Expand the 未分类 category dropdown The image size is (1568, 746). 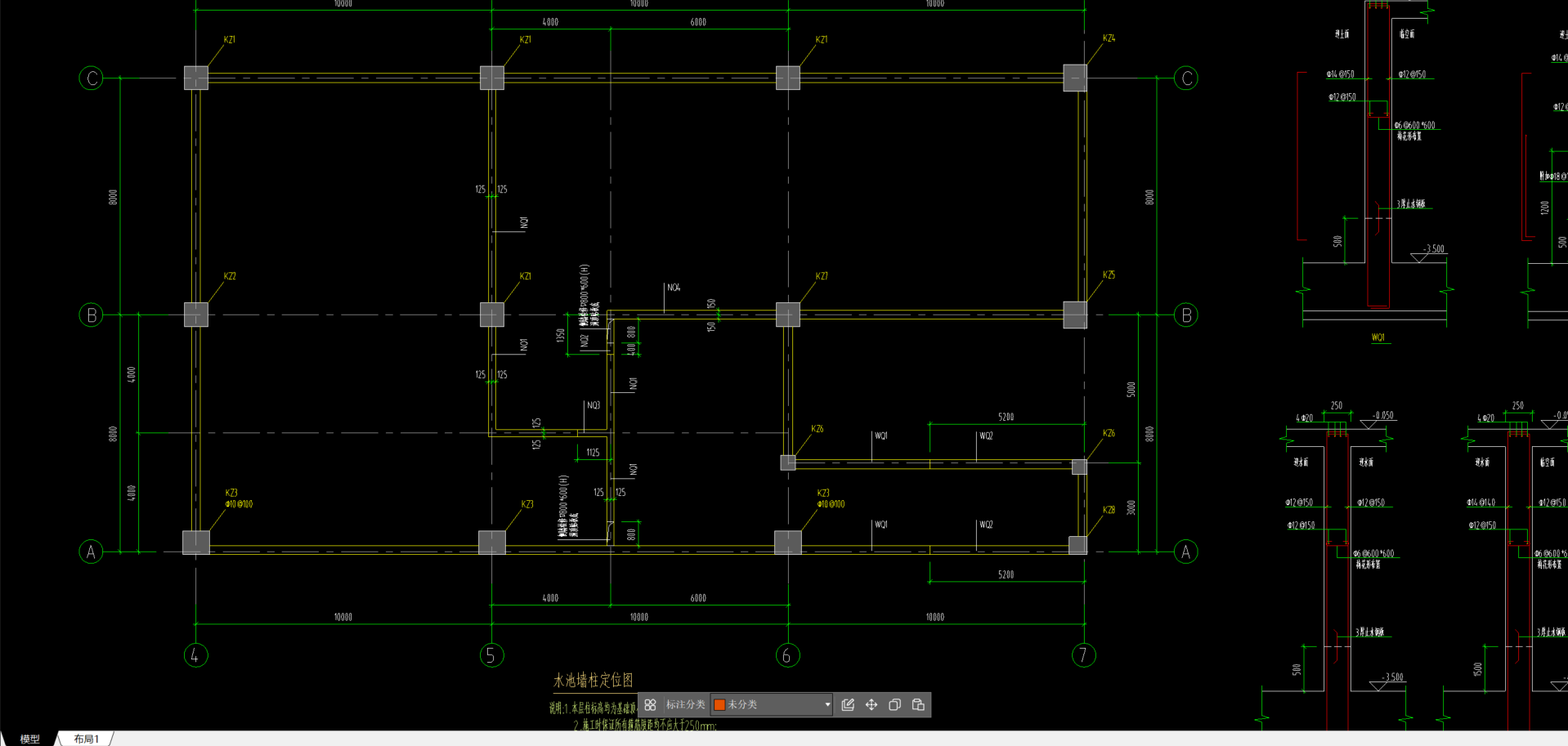827,704
